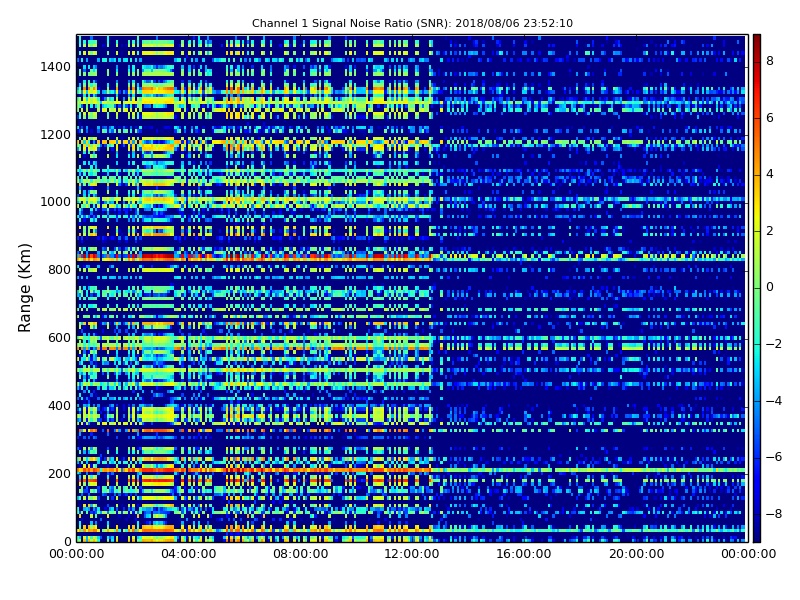This screenshot has height=600, width=800.
Task: Click the colorbar value 8 label
Action: [770, 61]
